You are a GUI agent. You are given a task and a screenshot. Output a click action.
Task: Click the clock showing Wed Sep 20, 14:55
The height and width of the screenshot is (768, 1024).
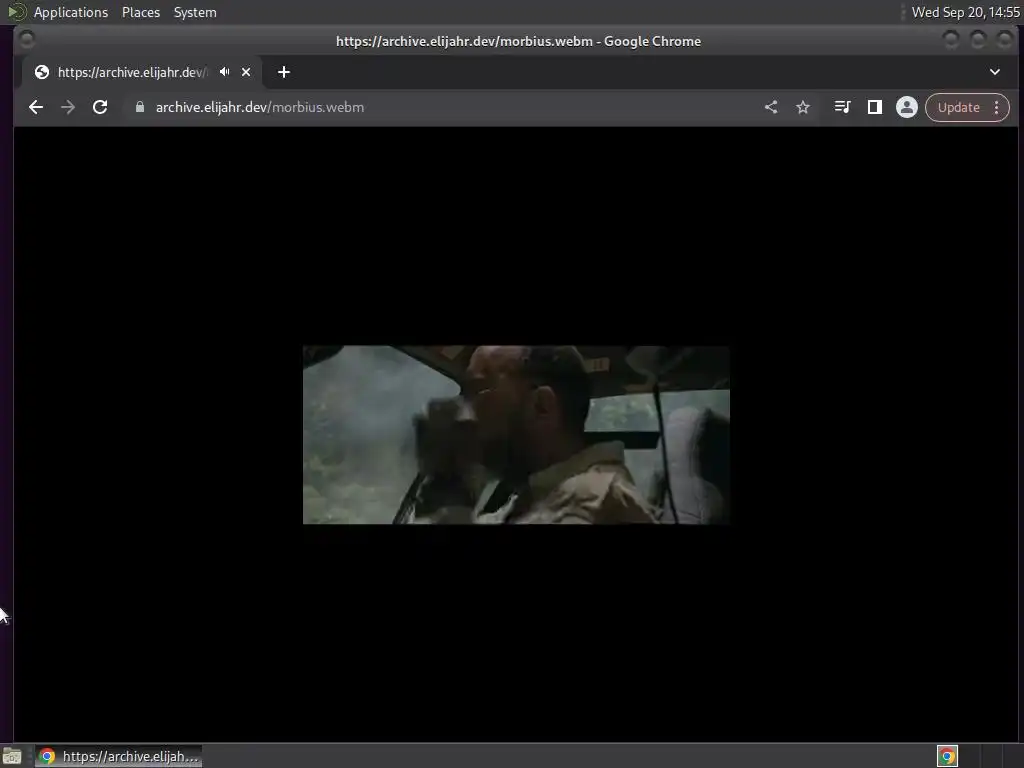click(965, 12)
